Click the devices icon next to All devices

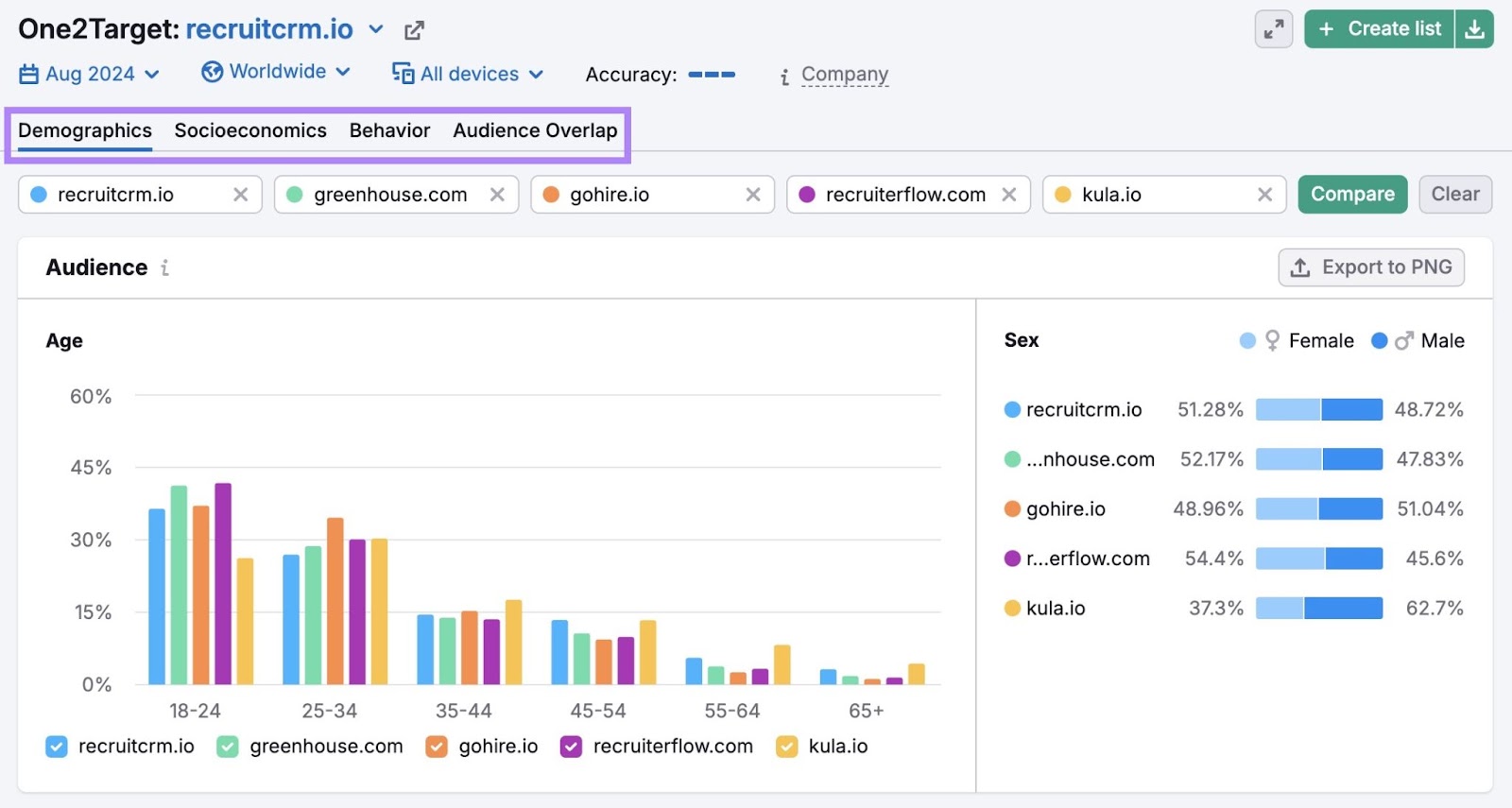click(404, 74)
